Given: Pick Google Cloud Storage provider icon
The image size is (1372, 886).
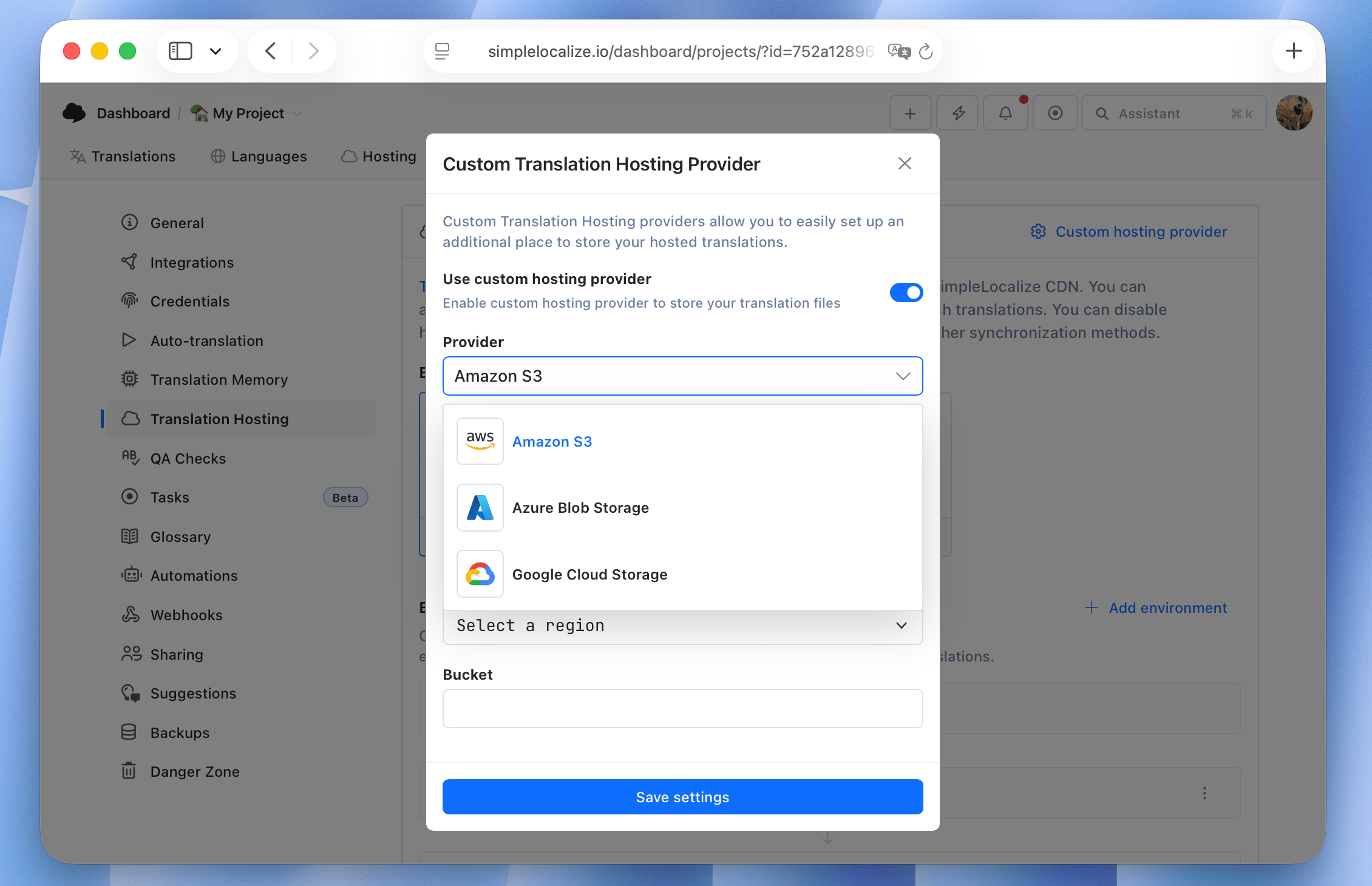Looking at the screenshot, I should [480, 574].
